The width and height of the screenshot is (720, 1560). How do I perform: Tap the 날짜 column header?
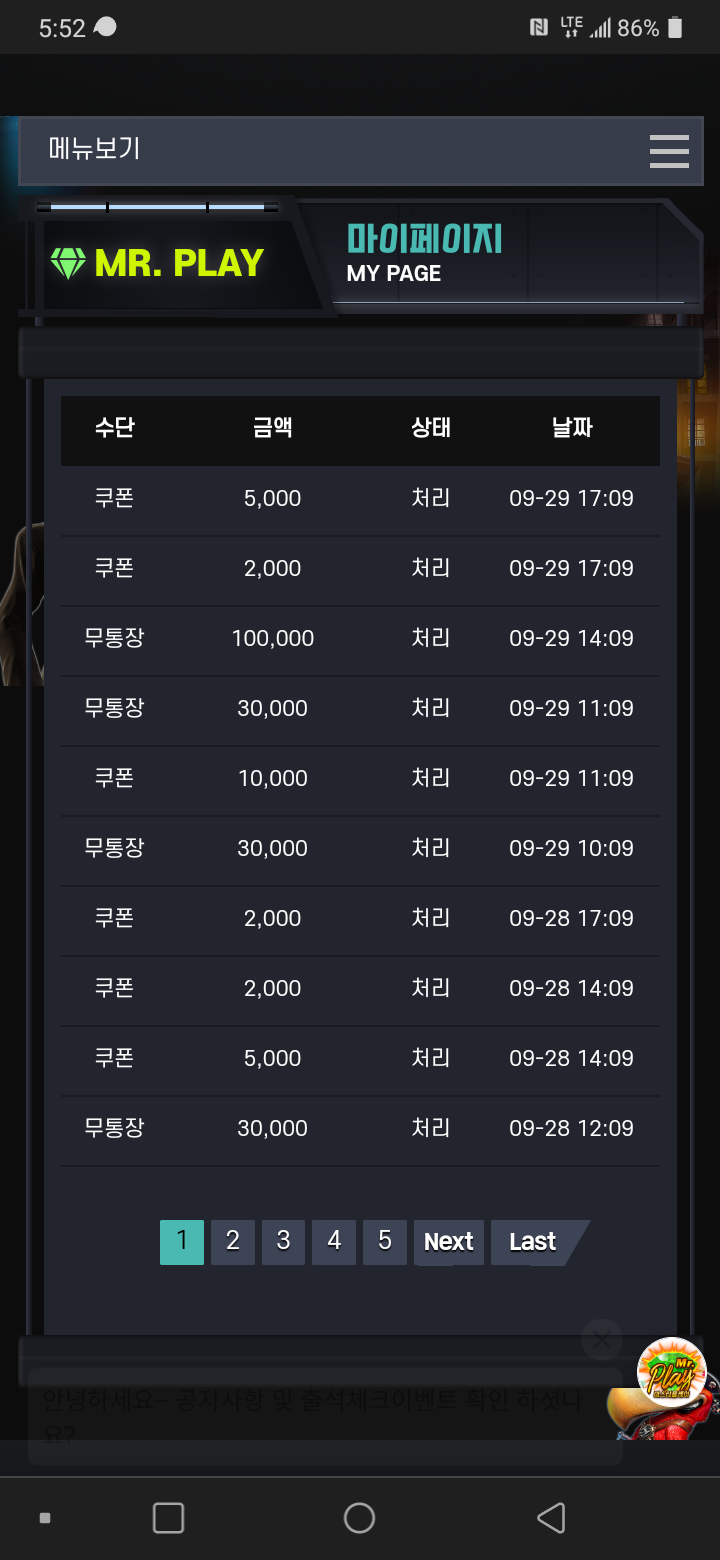[572, 428]
